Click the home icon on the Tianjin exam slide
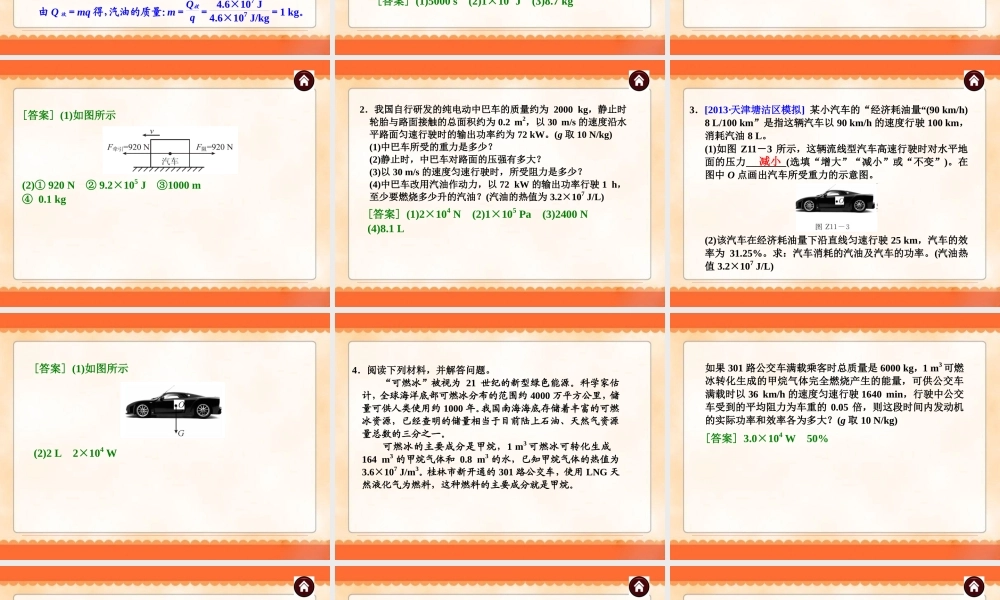This screenshot has width=1000, height=600. pyautogui.click(x=972, y=80)
